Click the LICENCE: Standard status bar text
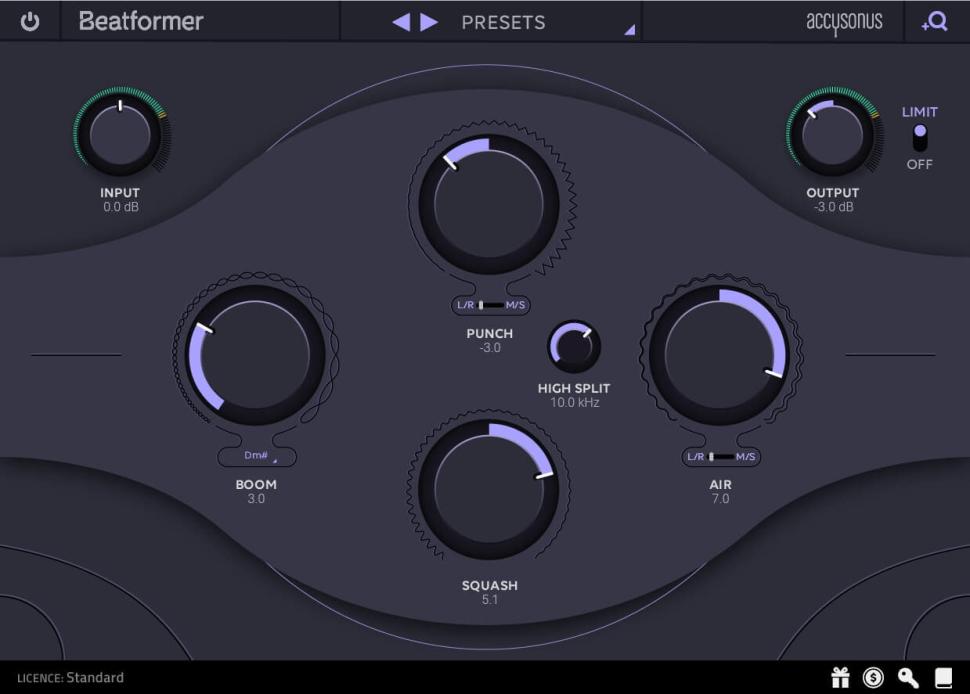 point(70,677)
